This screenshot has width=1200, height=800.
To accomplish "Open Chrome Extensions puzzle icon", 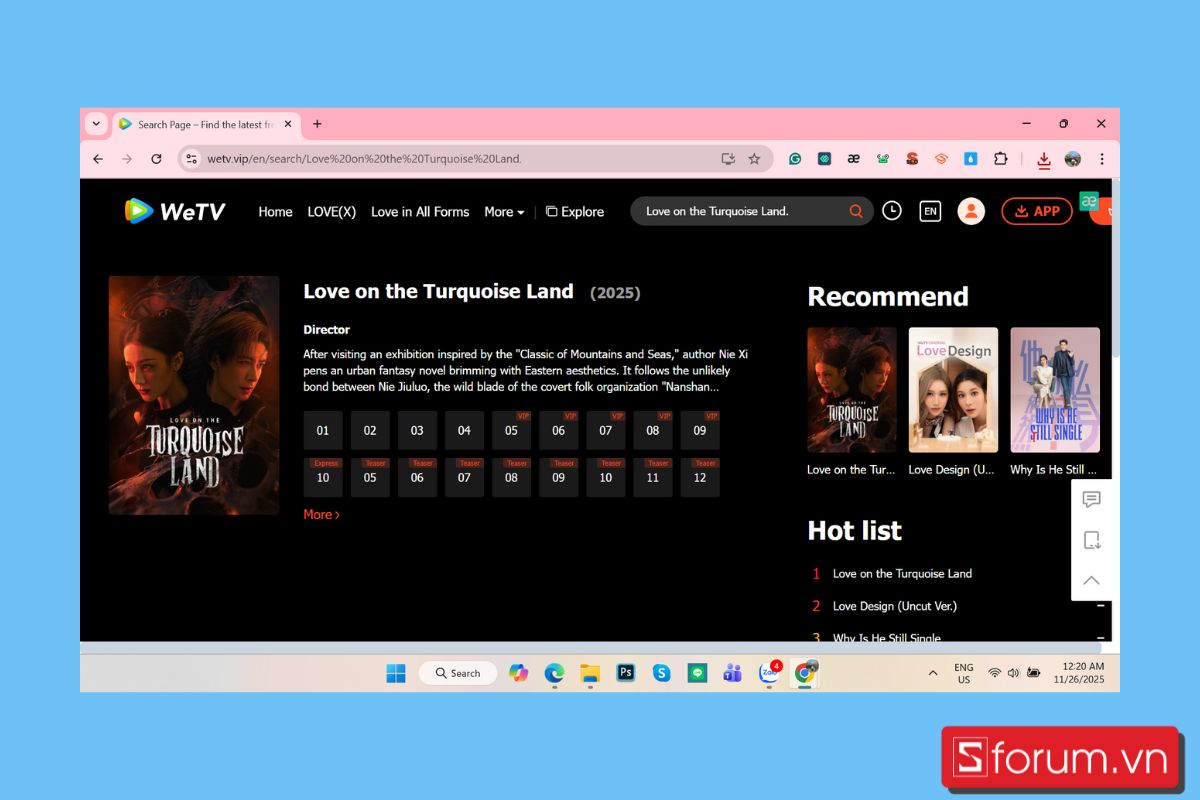I will tap(1000, 159).
